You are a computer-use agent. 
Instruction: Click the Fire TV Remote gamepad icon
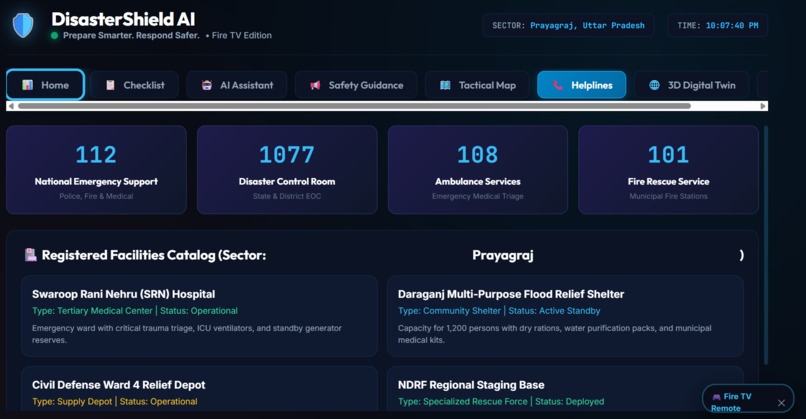(716, 397)
